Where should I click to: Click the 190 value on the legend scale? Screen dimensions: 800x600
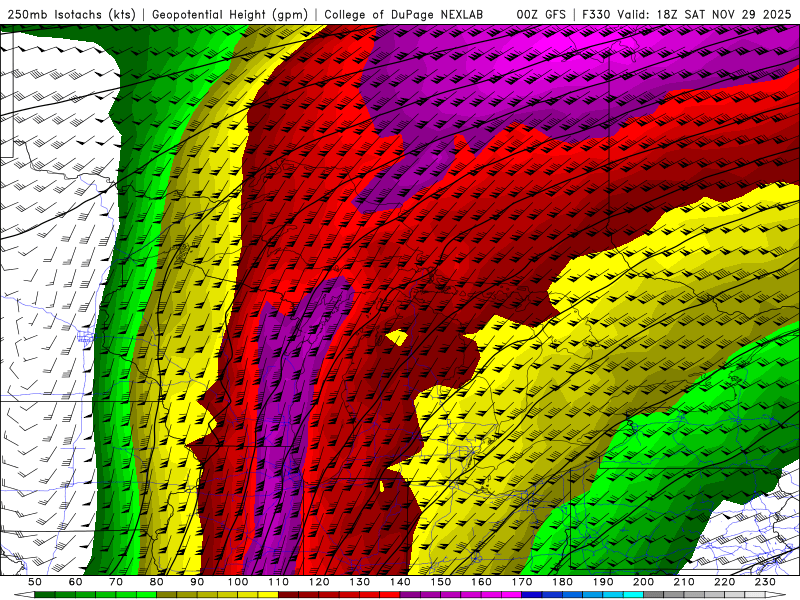[603, 582]
